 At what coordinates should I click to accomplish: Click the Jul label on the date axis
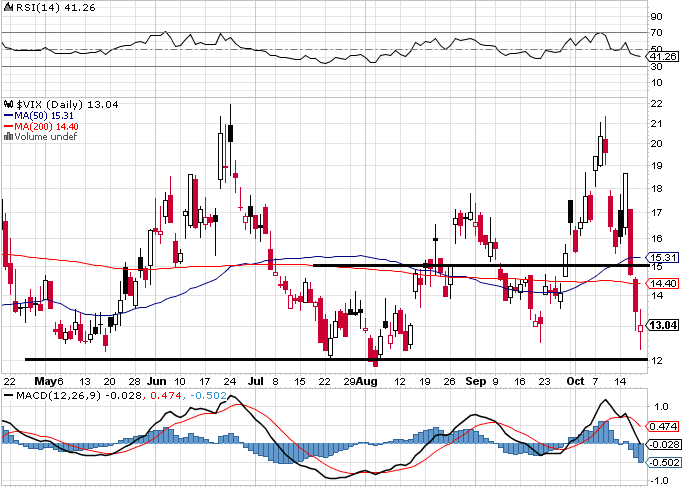point(255,381)
